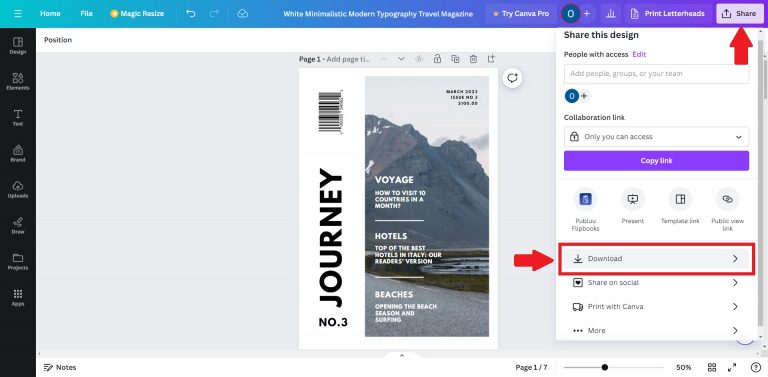Viewport: 768px width, 377px height.
Task: Add a new page with the add page icon
Action: pyautogui.click(x=491, y=59)
